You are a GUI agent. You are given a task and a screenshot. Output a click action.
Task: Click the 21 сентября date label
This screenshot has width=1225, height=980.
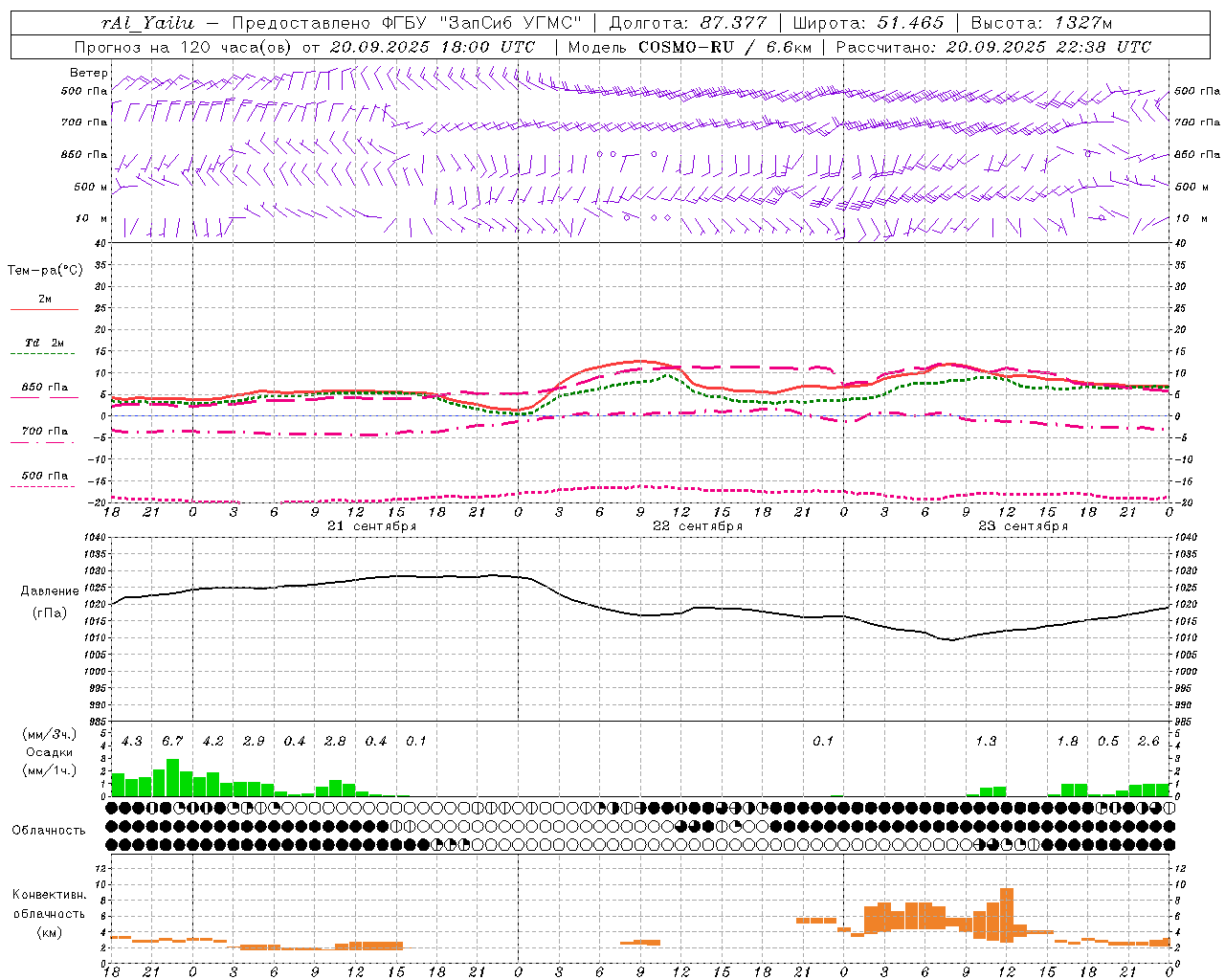pyautogui.click(x=371, y=526)
